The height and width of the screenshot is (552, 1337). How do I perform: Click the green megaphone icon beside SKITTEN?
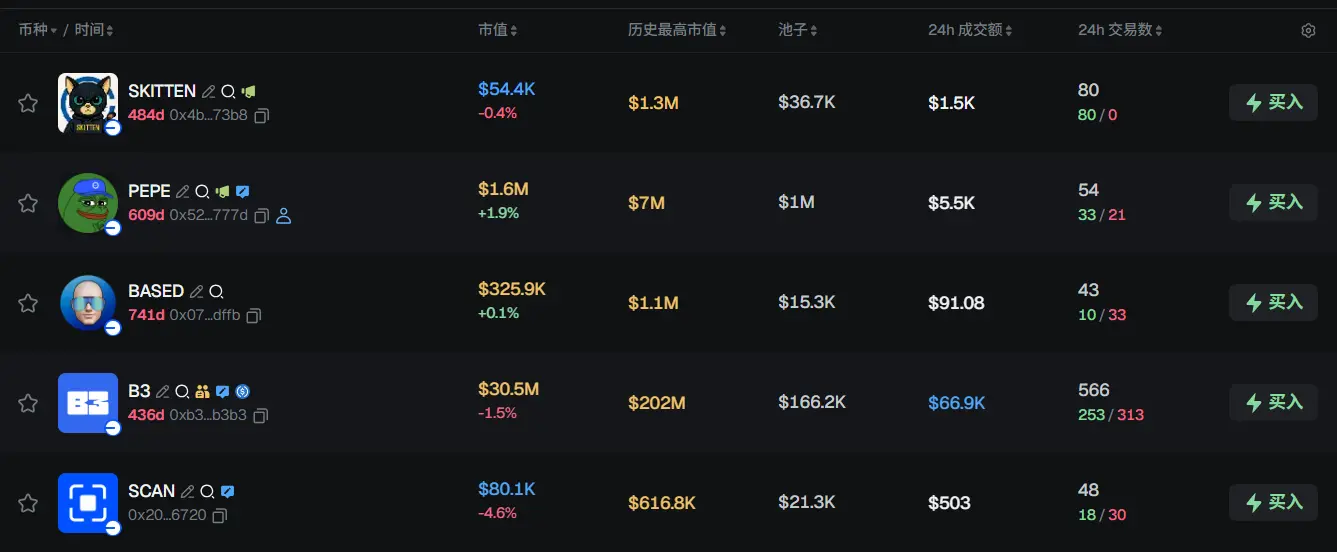pos(248,91)
